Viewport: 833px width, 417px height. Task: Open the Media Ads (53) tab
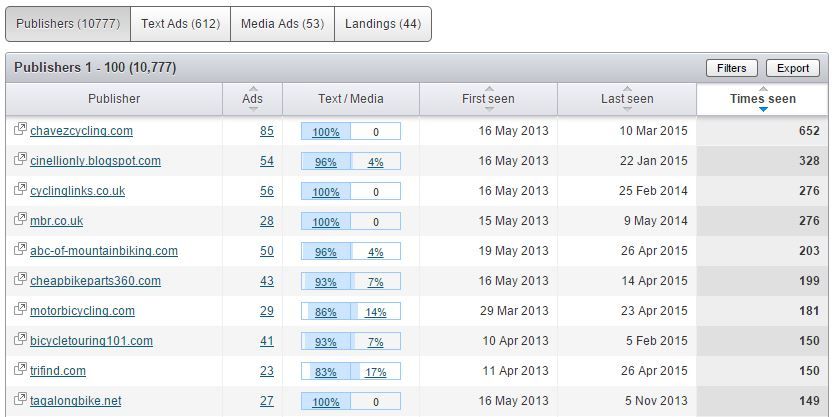tap(282, 24)
